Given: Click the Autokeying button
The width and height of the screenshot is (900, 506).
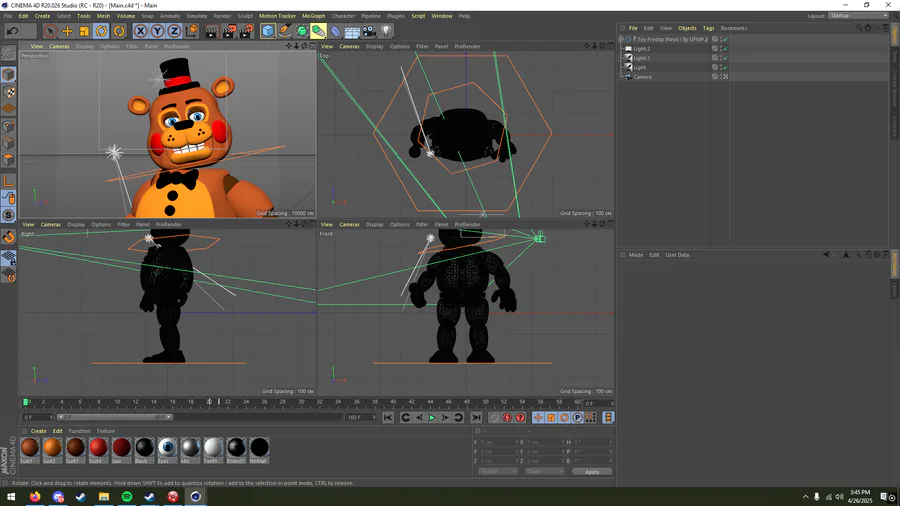Looking at the screenshot, I should pyautogui.click(x=507, y=418).
